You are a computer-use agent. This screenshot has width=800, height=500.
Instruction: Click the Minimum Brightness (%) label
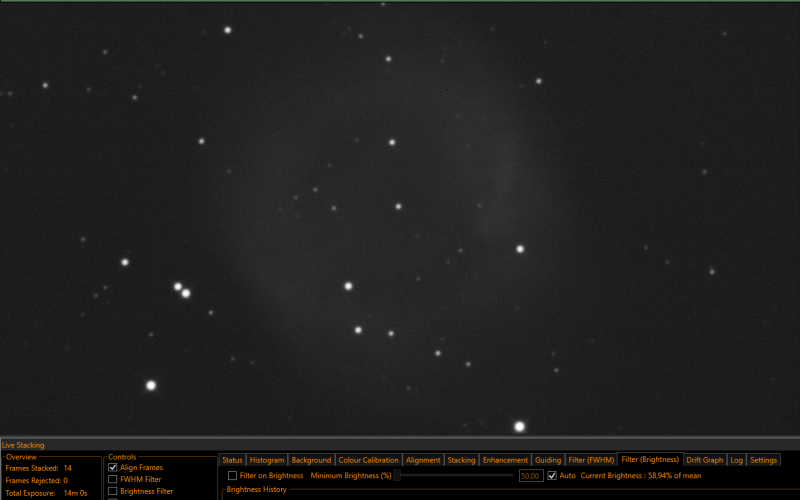click(x=351, y=476)
